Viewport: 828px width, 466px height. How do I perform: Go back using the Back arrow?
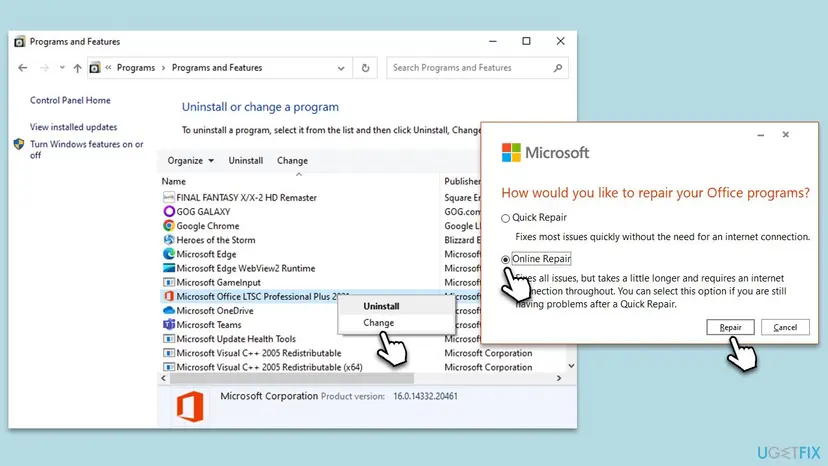point(22,68)
